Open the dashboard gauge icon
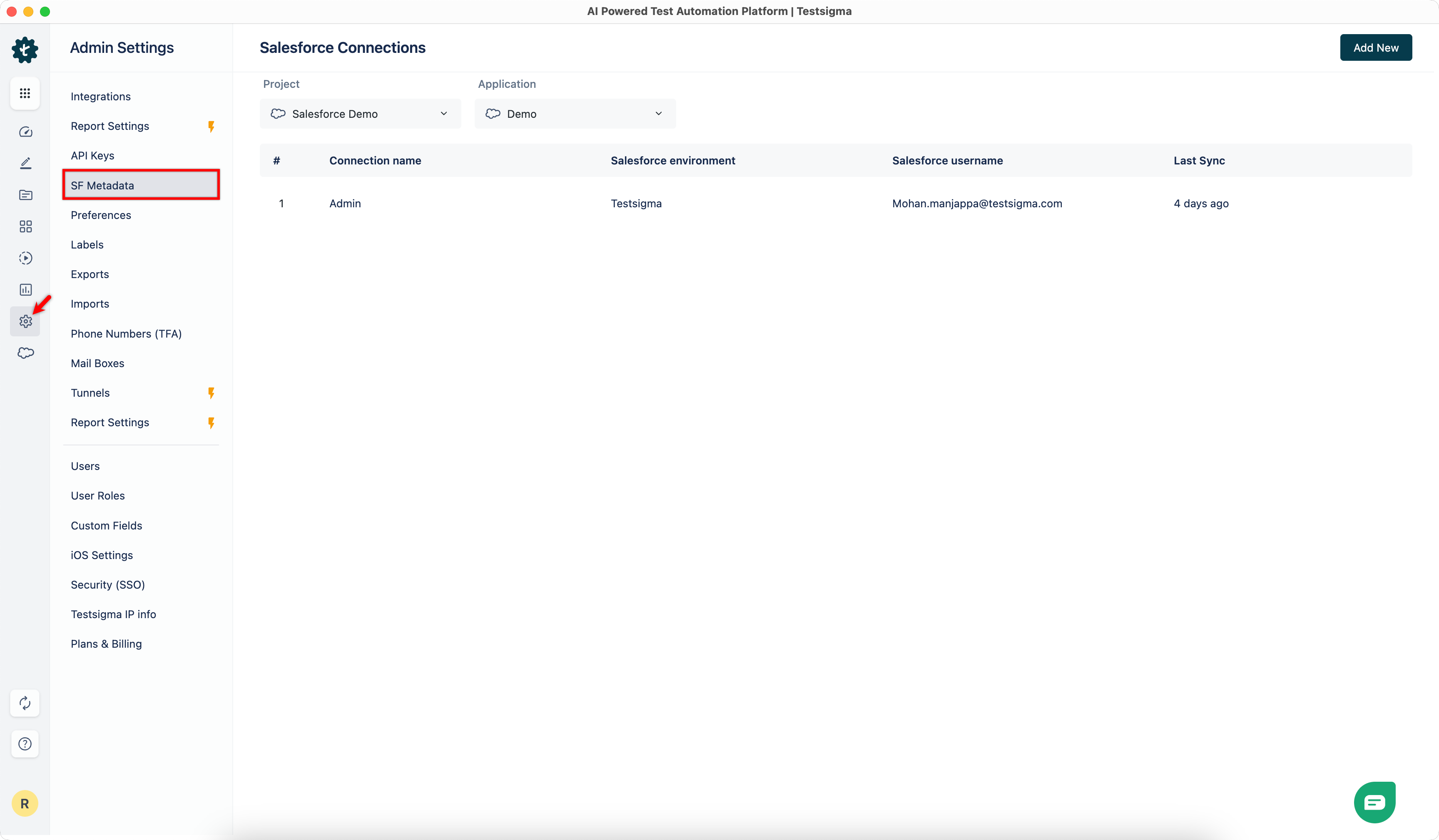 point(25,132)
